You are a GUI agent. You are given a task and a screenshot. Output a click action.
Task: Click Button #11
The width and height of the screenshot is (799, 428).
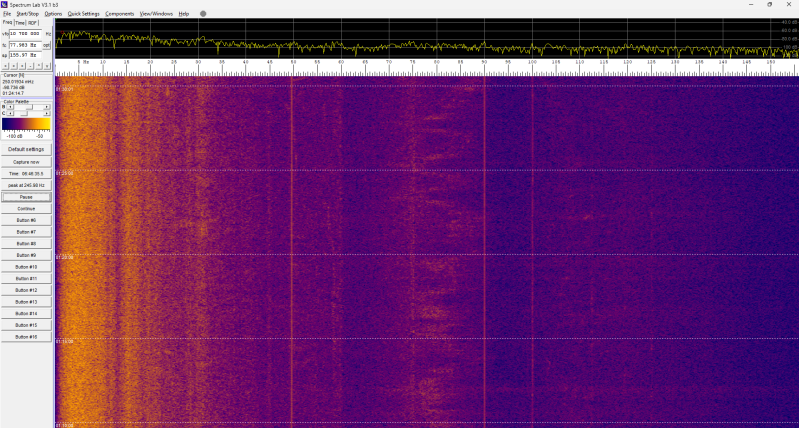(26, 279)
